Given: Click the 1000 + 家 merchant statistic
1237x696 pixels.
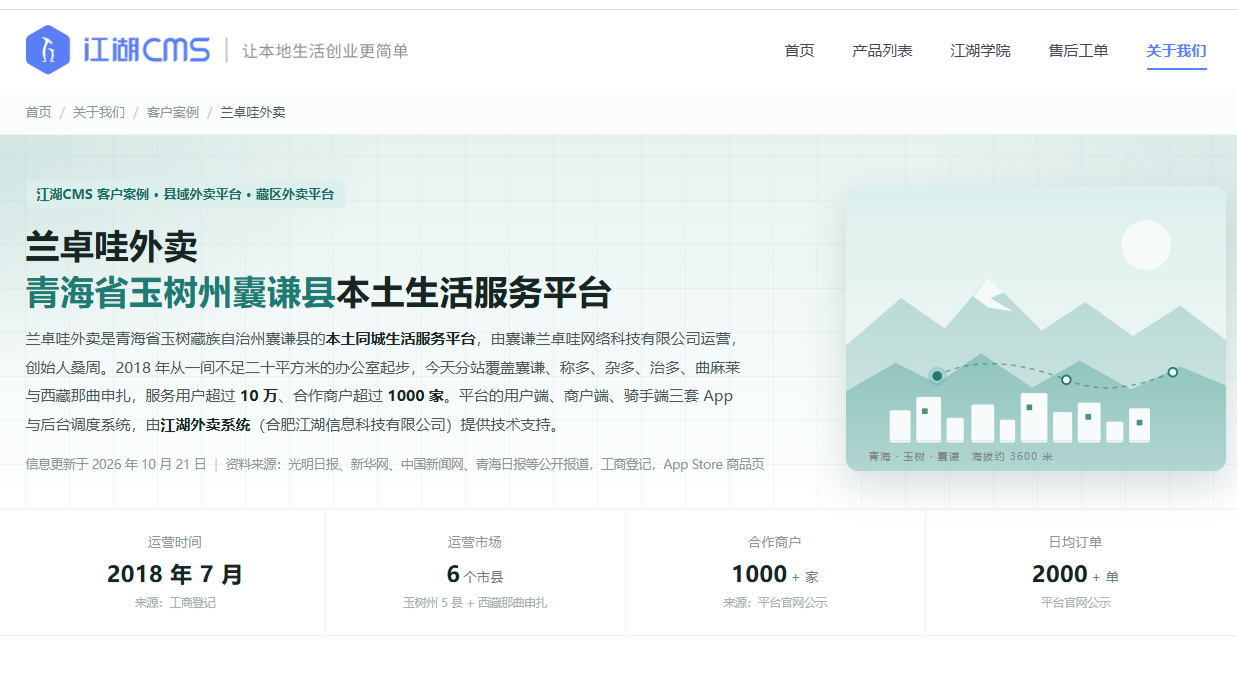Looking at the screenshot, I should (775, 574).
